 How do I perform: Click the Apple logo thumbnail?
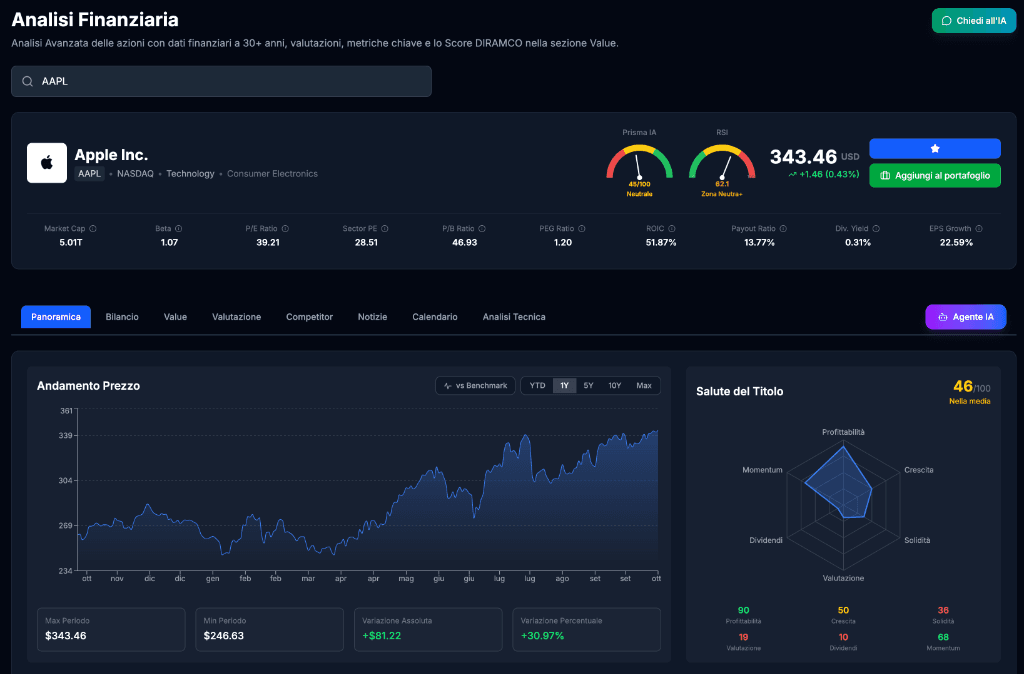[47, 163]
